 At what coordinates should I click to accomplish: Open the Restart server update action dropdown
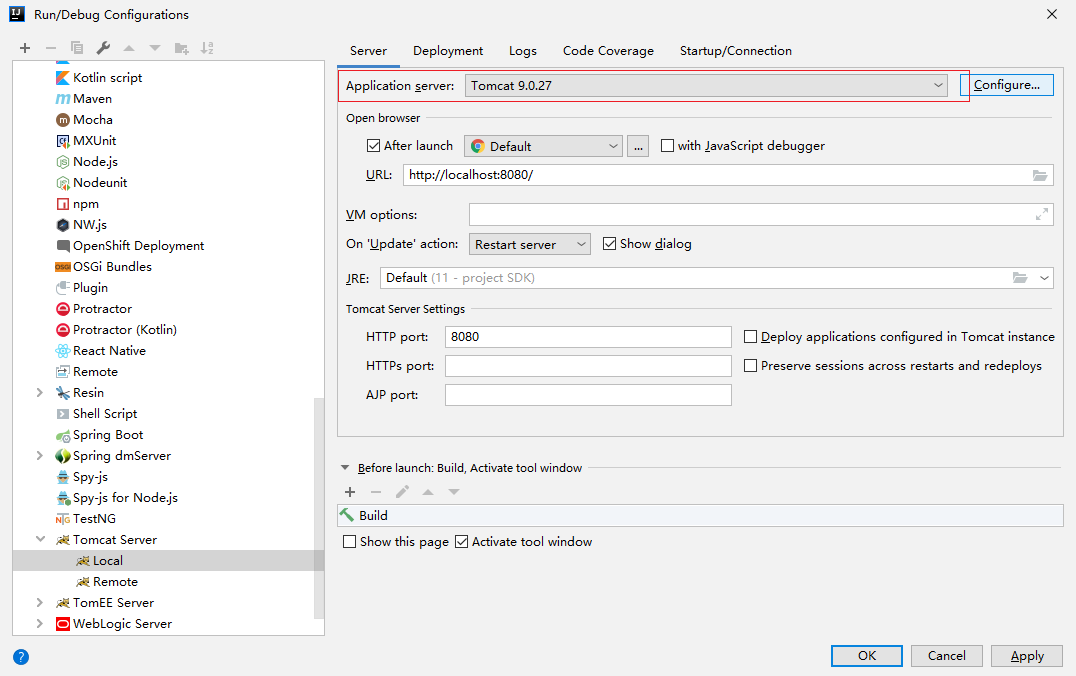click(530, 244)
